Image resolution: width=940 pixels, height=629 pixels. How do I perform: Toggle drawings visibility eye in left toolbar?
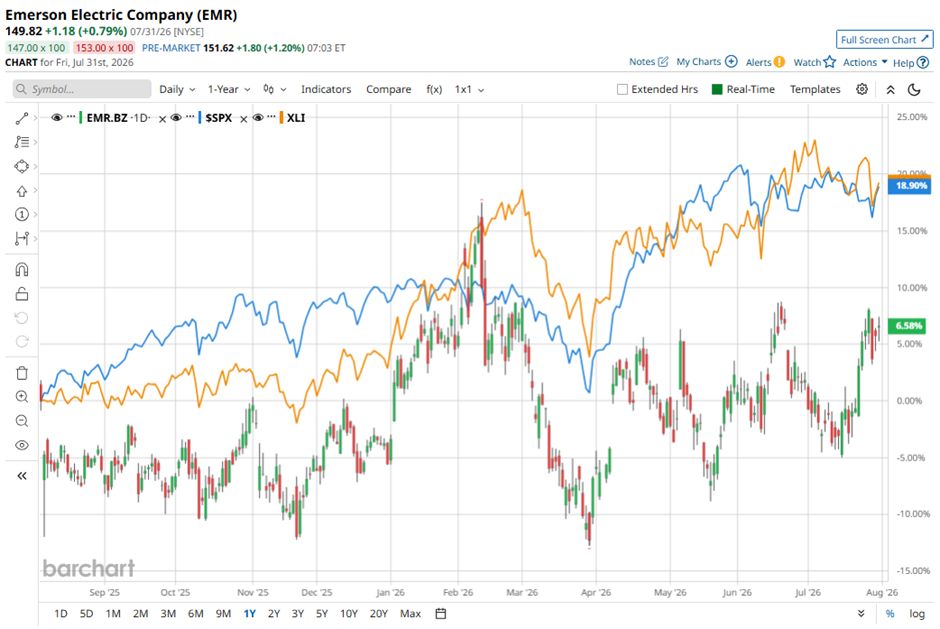[22, 445]
